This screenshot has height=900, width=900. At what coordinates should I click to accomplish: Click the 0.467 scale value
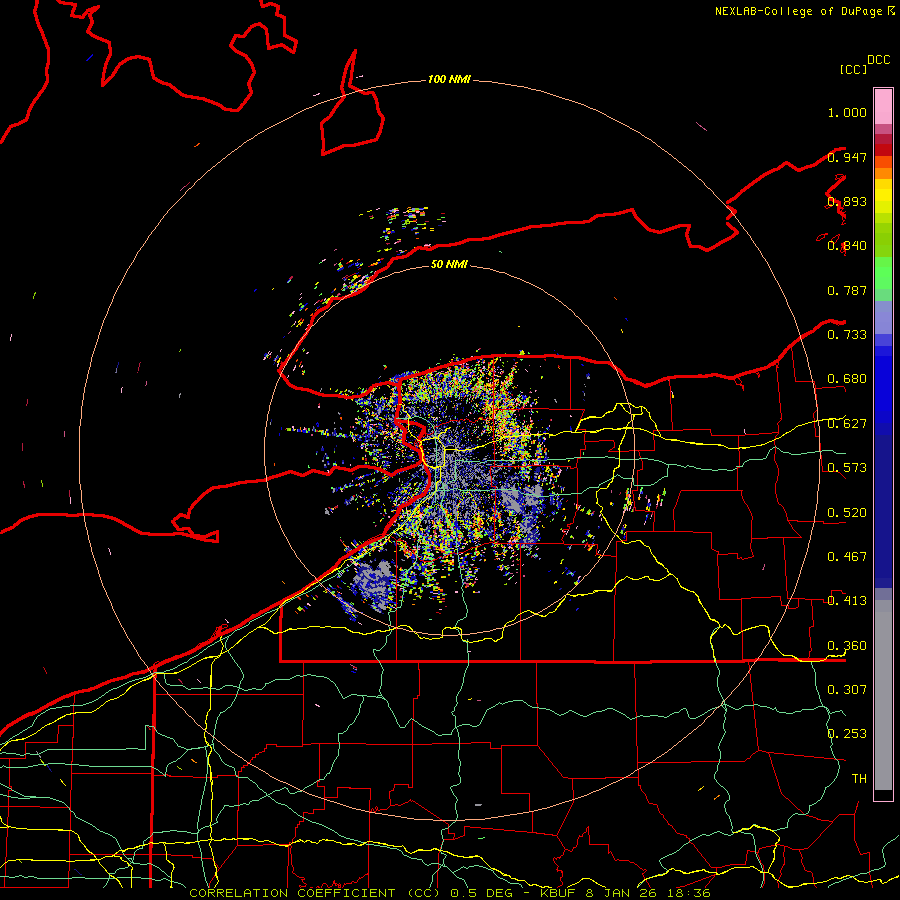point(847,557)
